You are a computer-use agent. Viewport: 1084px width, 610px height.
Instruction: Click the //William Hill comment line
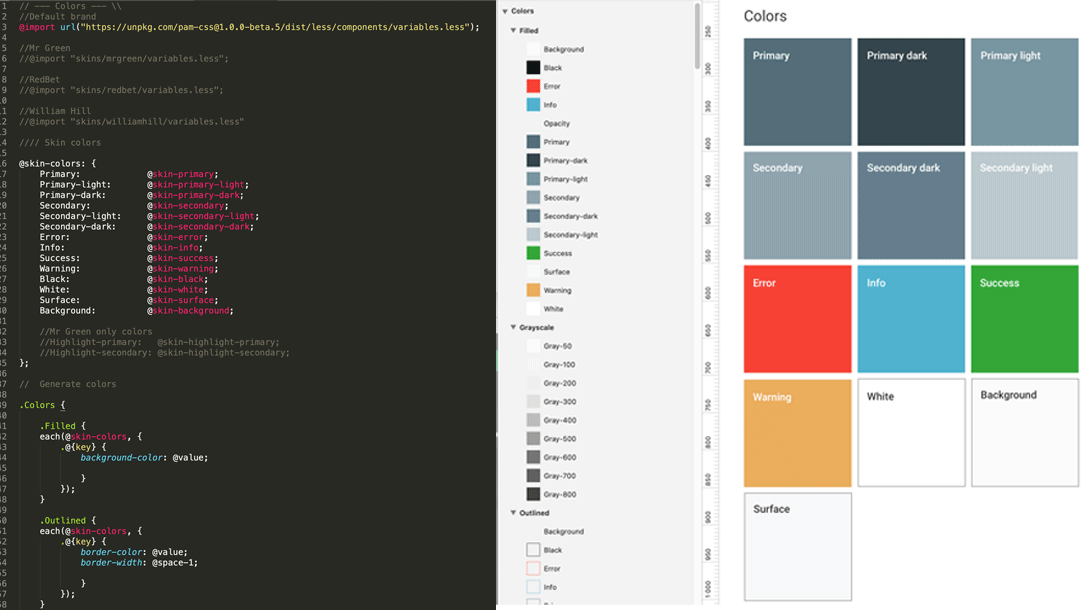55,111
